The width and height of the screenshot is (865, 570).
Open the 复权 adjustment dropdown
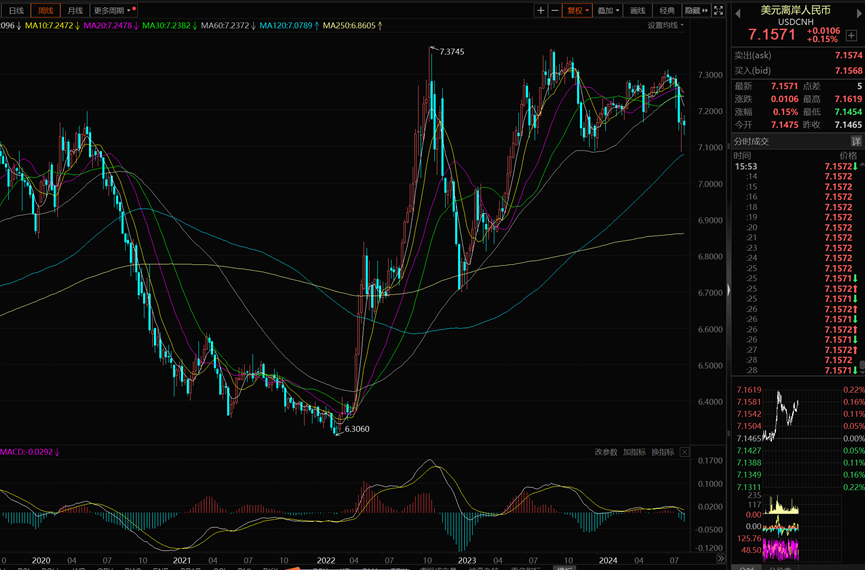[577, 10]
